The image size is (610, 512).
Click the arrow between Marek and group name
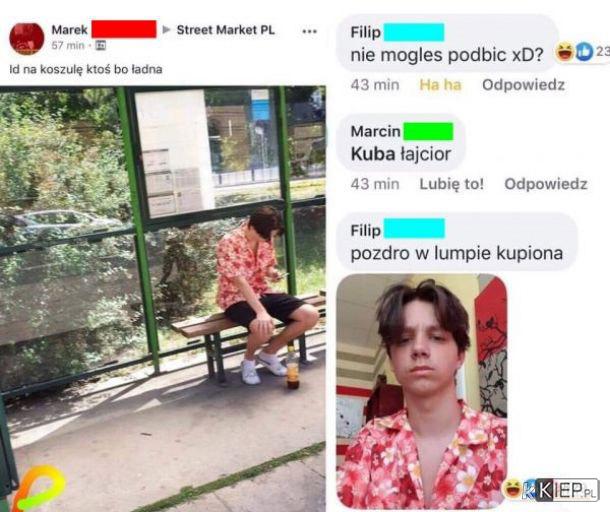click(166, 30)
